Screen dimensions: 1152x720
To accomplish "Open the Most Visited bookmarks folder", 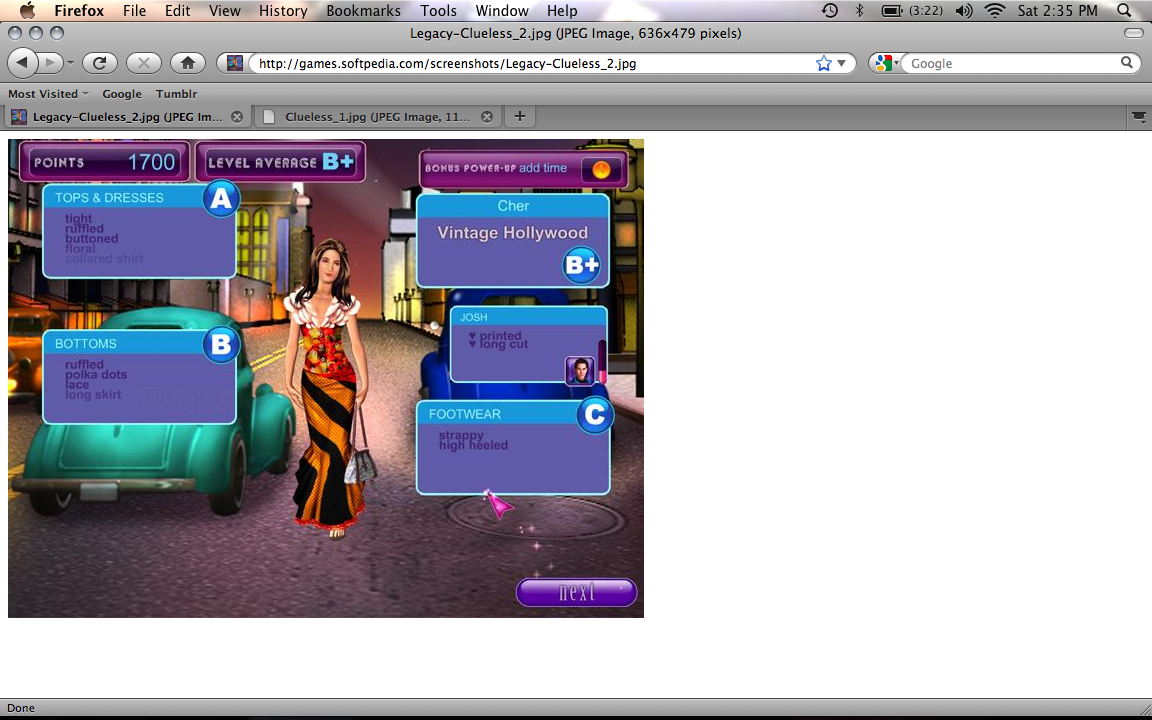I will tap(48, 94).
